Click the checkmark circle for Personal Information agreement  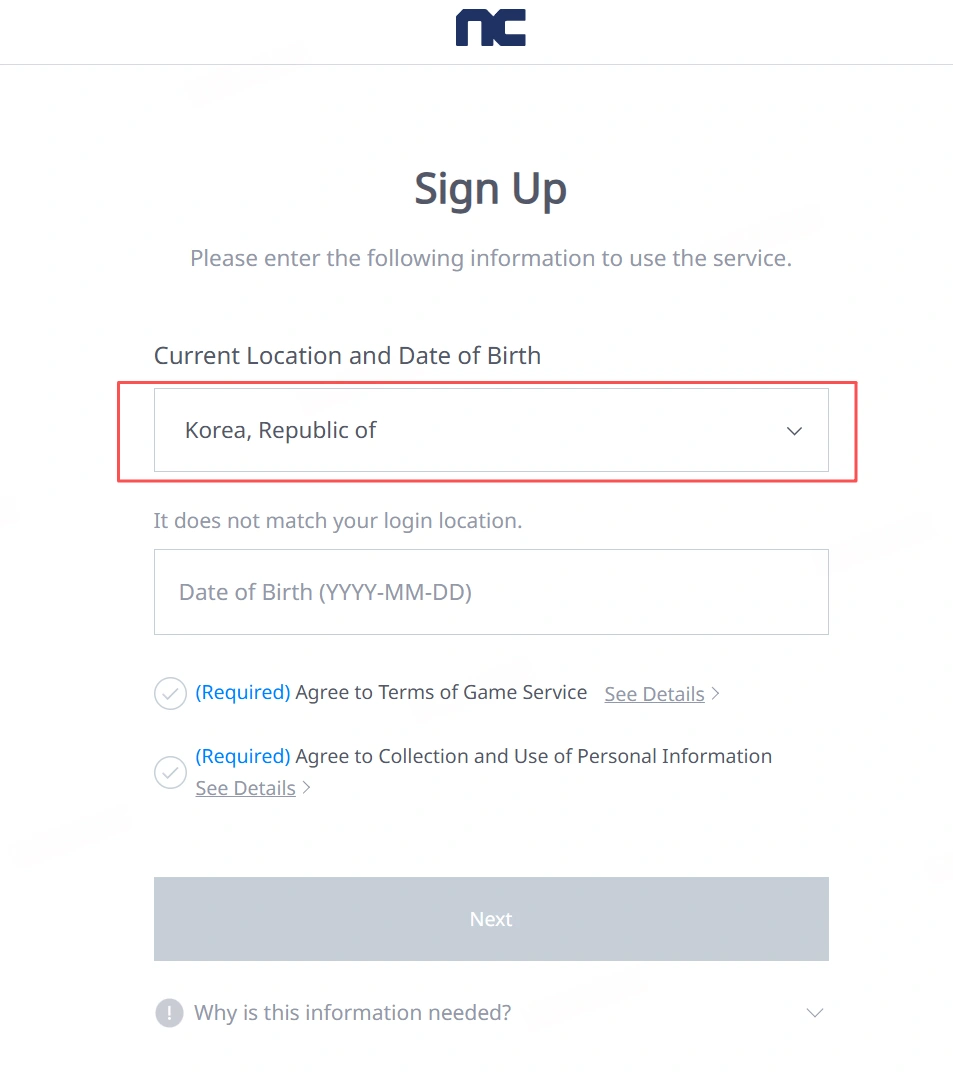[x=170, y=772]
